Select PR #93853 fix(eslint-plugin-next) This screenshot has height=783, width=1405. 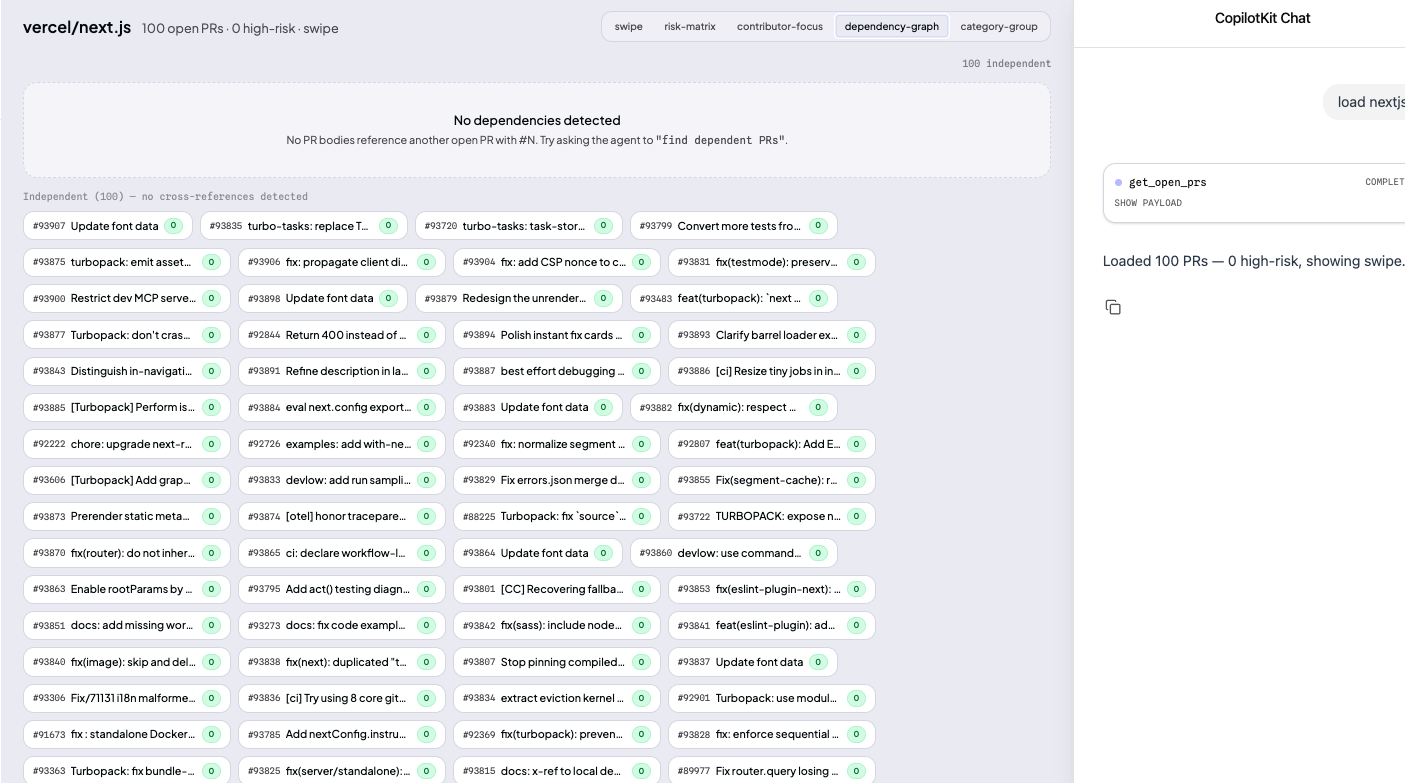772,589
